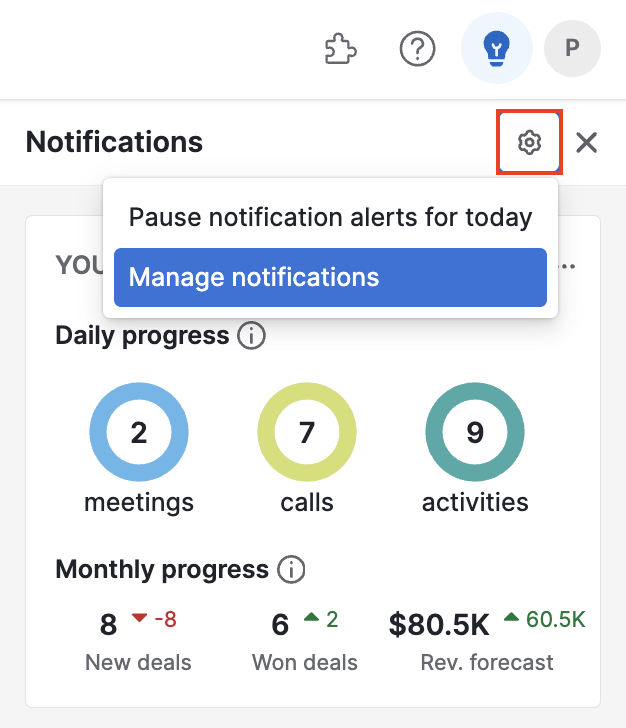The width and height of the screenshot is (626, 728).
Task: Click the green 60.5K forecast increase indicator
Action: tap(545, 619)
